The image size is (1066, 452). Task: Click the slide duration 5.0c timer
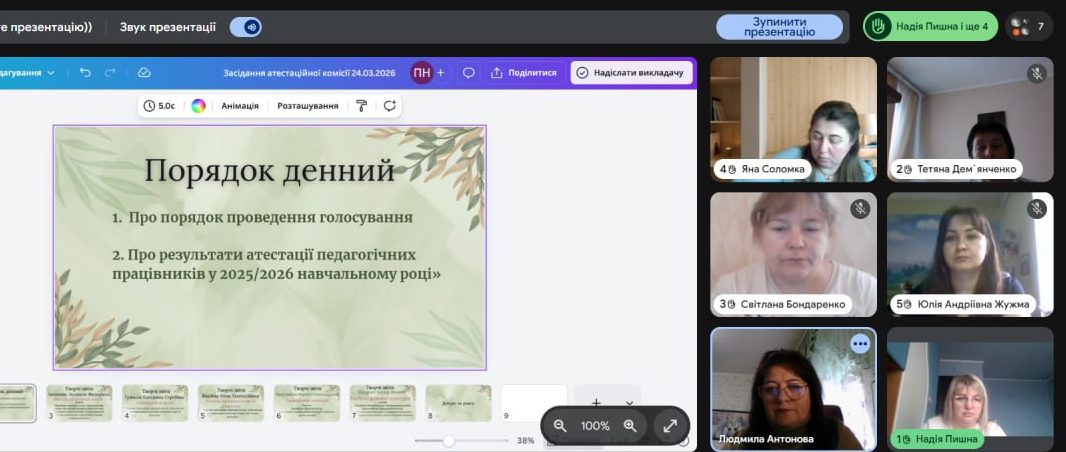pos(160,106)
